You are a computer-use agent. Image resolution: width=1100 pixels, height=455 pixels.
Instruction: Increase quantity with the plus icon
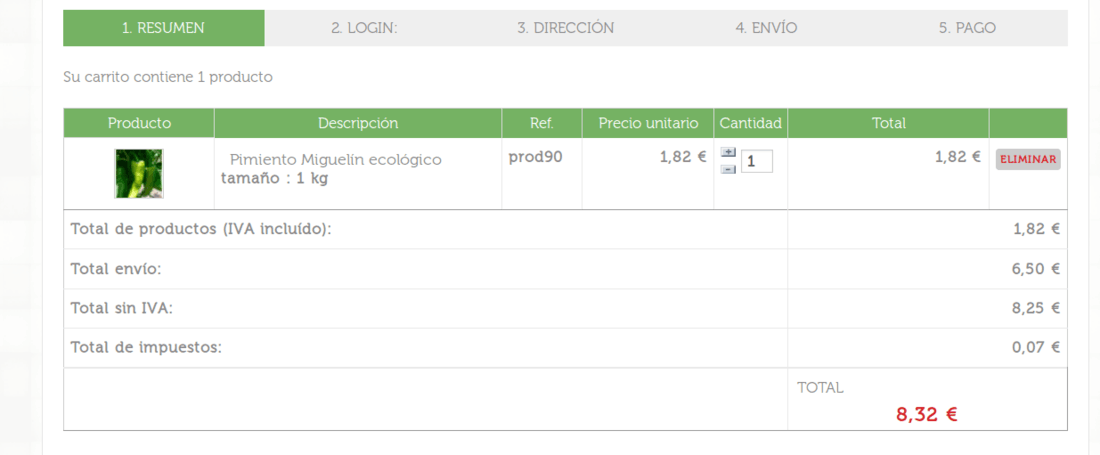pos(729,152)
